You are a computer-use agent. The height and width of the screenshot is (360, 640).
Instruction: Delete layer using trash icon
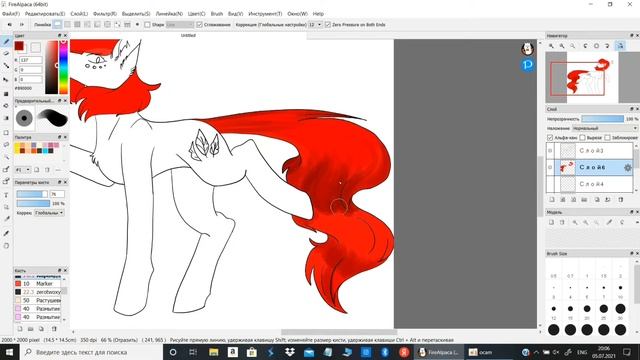[x=621, y=200]
